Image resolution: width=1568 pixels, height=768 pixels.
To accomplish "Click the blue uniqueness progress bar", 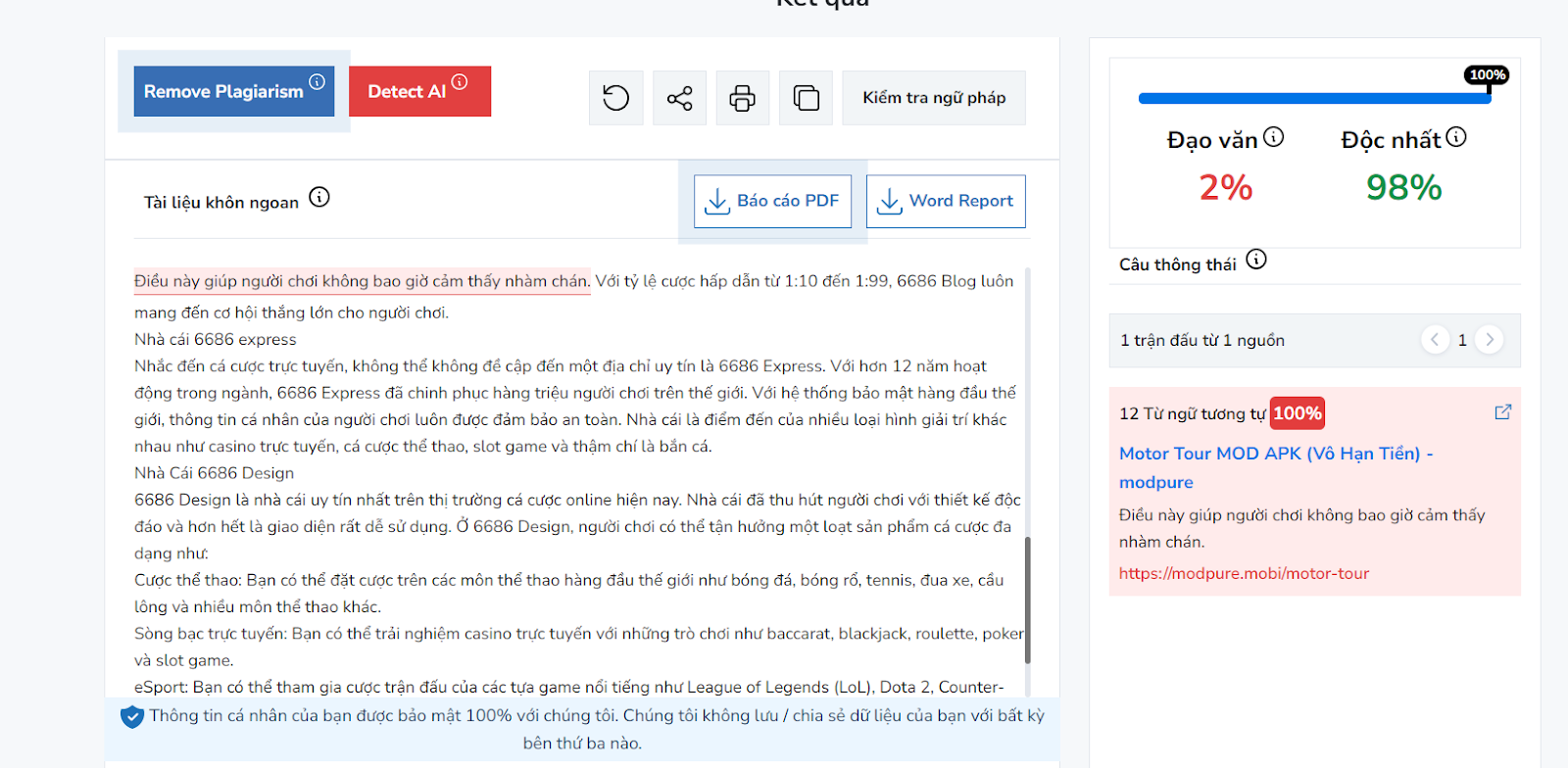I will point(1314,98).
